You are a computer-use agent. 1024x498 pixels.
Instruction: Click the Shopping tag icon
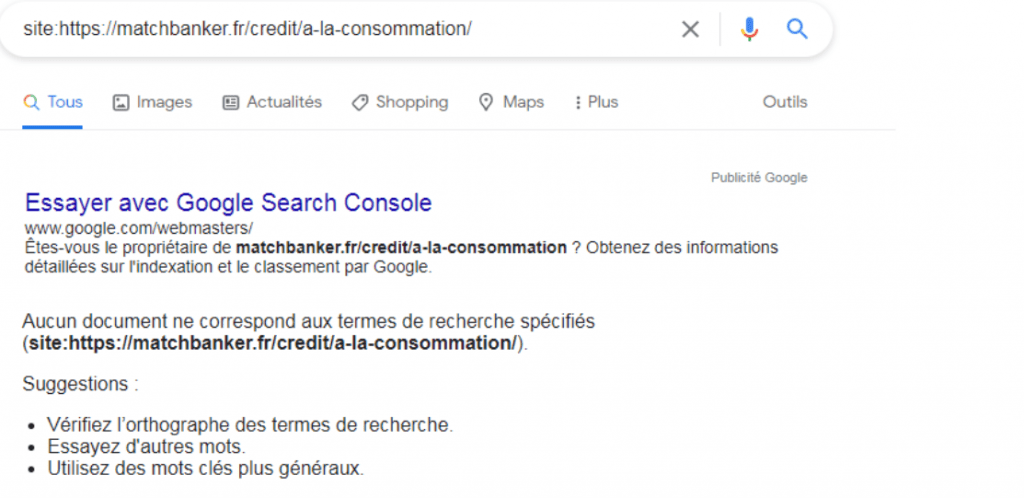pyautogui.click(x=360, y=102)
